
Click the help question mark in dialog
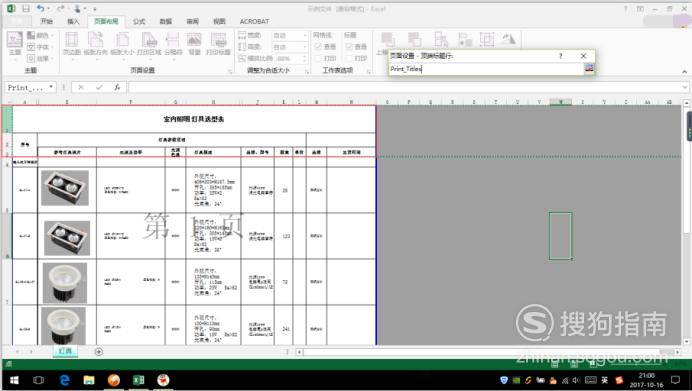click(x=560, y=56)
